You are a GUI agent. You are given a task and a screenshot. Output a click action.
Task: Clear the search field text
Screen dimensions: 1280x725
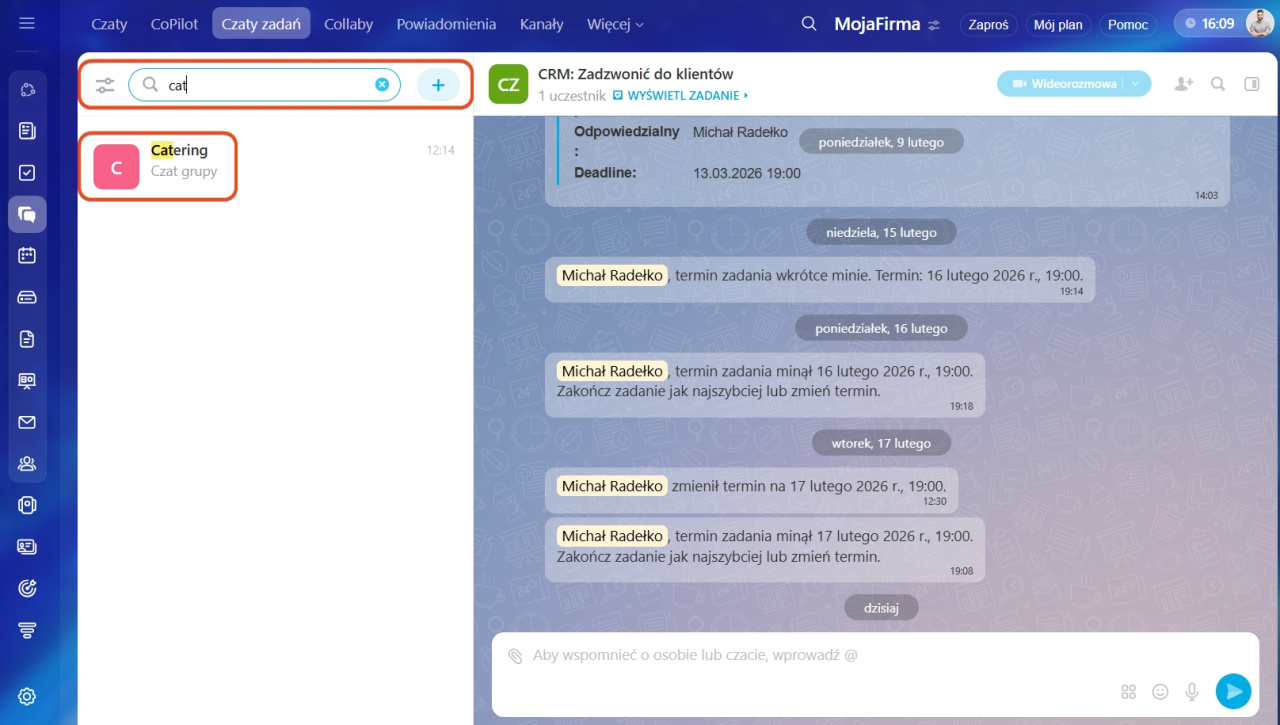(x=382, y=85)
